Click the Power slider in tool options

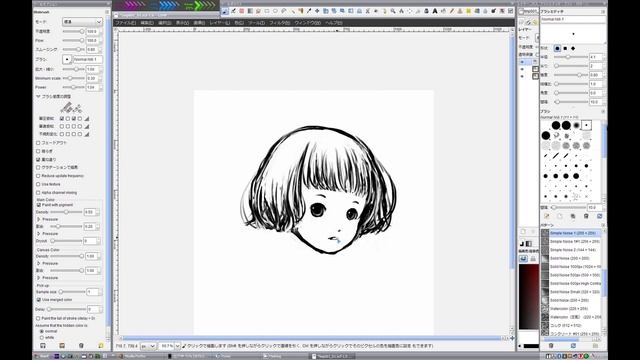pos(73,87)
